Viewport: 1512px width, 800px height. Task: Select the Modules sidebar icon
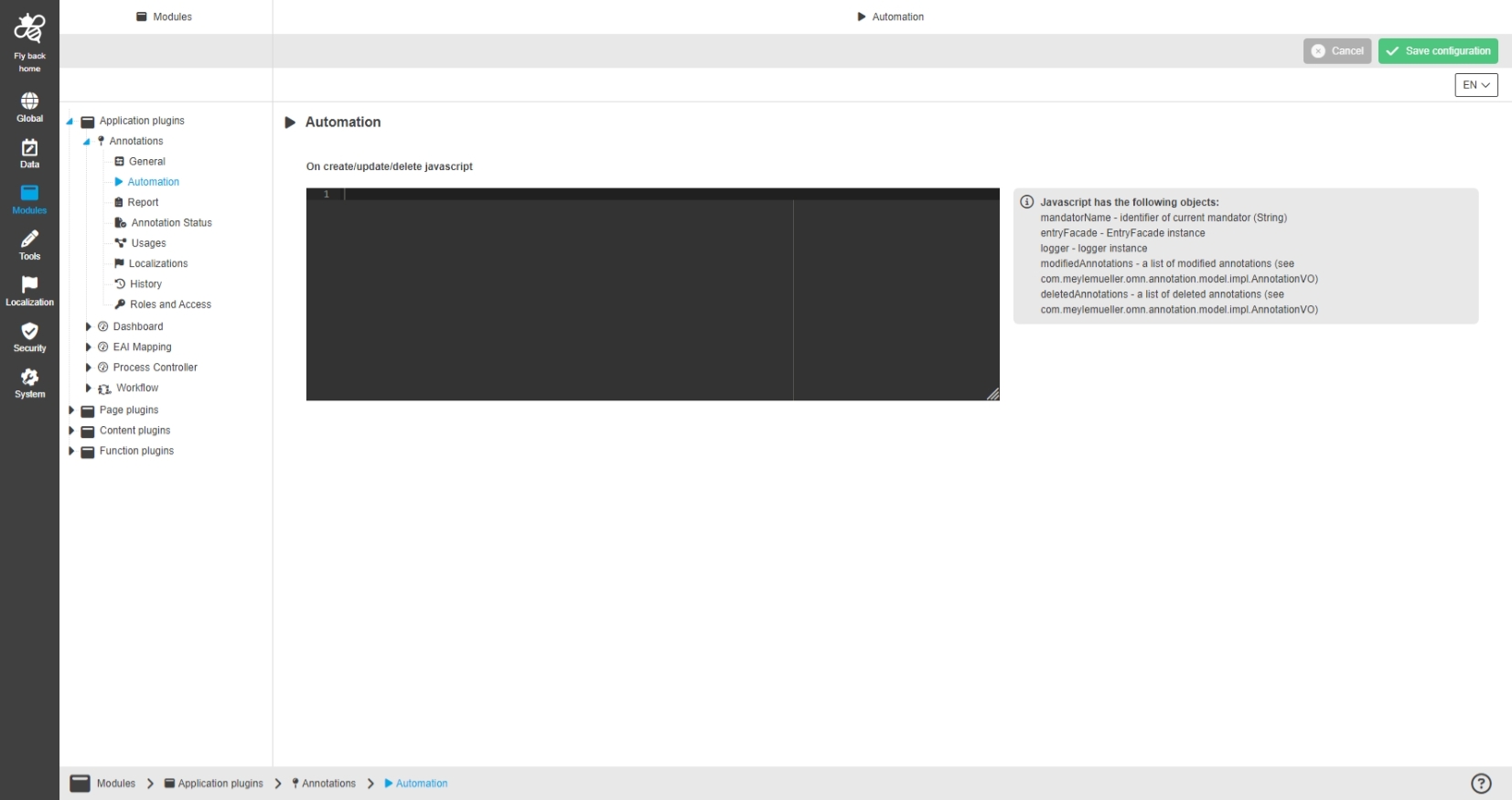[29, 193]
